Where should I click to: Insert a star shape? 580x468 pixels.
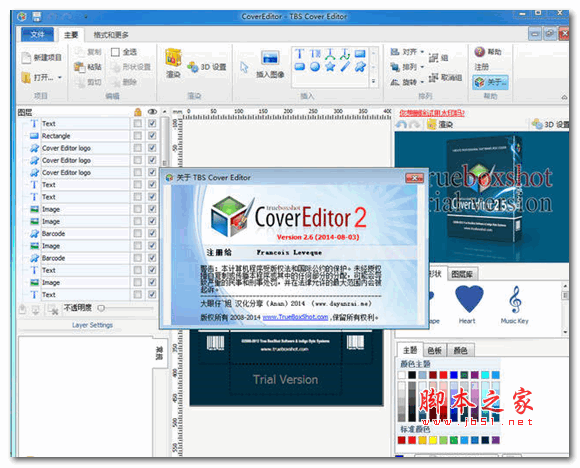[x=330, y=67]
